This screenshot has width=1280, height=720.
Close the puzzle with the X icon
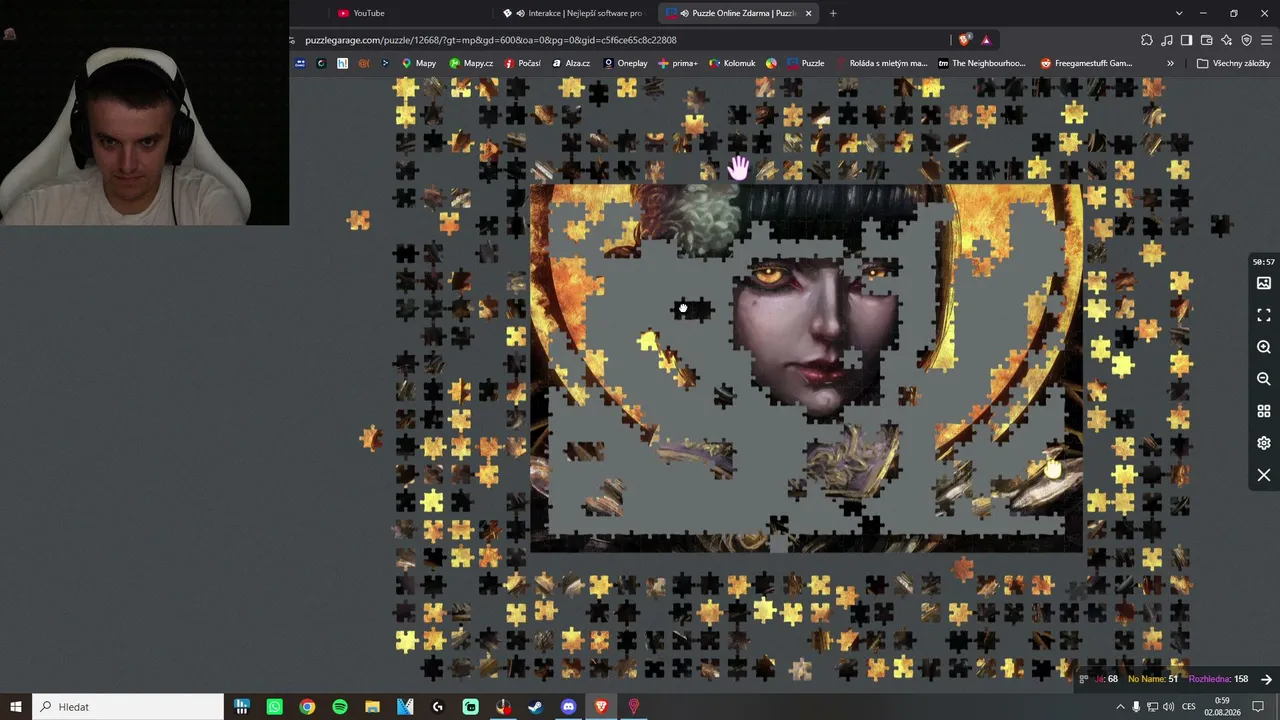coord(1264,475)
